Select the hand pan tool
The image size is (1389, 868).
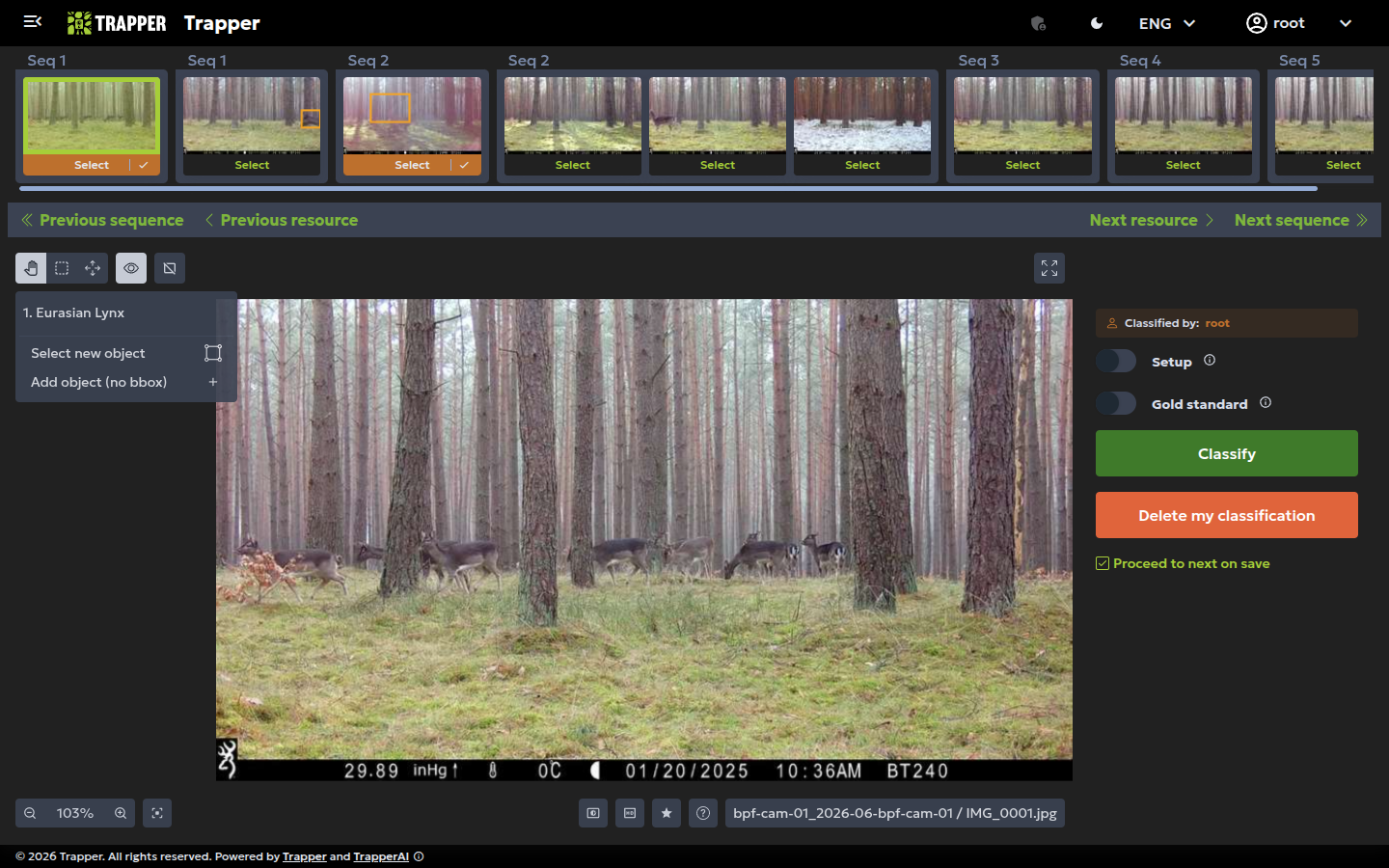point(31,268)
